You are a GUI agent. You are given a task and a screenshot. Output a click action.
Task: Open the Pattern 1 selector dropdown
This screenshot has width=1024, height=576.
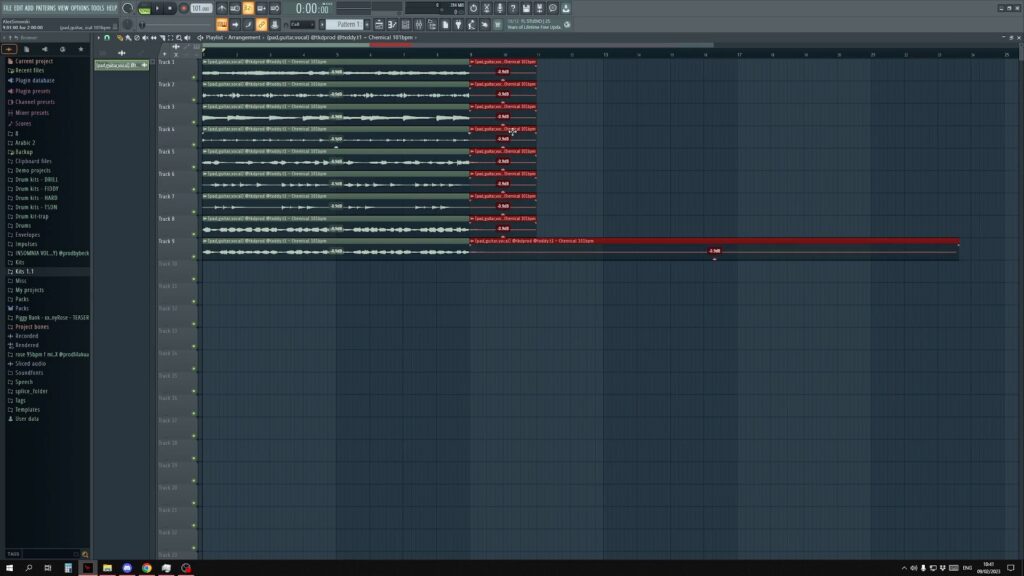click(x=345, y=25)
